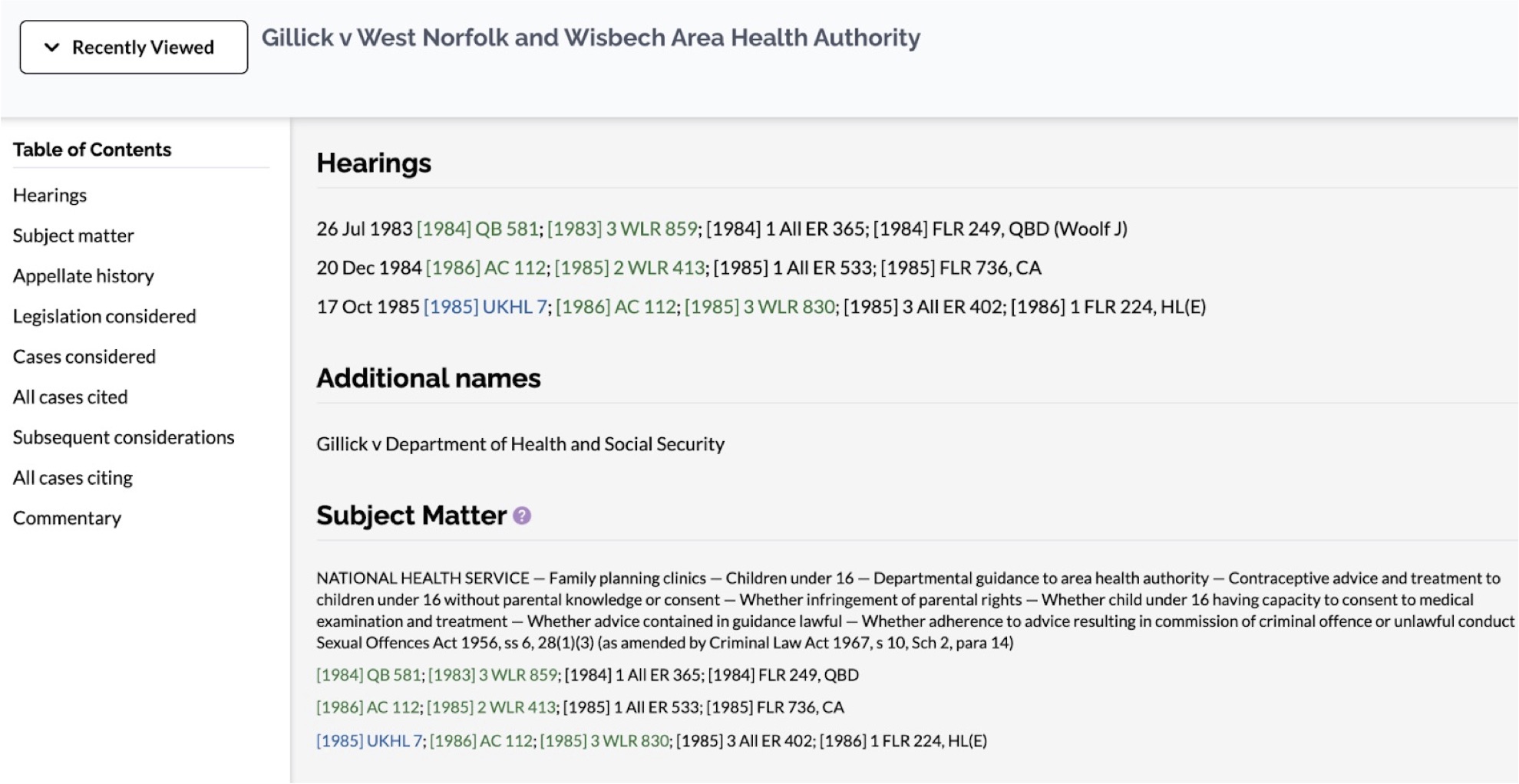Viewport: 1519px width, 784px height.
Task: Click the chevron arrow beside Recently Viewed
Action: pos(52,48)
